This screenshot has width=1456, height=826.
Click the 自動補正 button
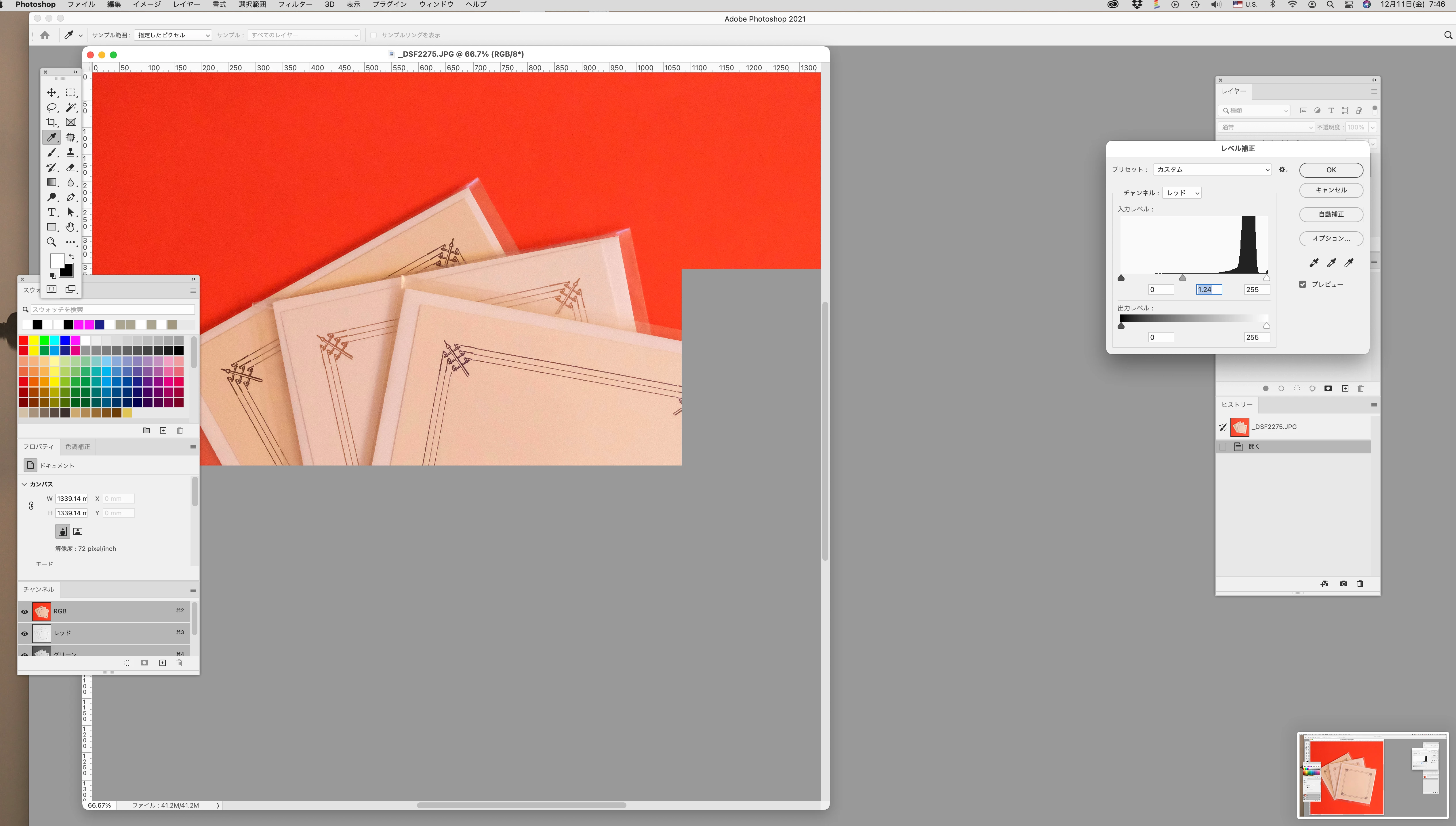(1331, 214)
